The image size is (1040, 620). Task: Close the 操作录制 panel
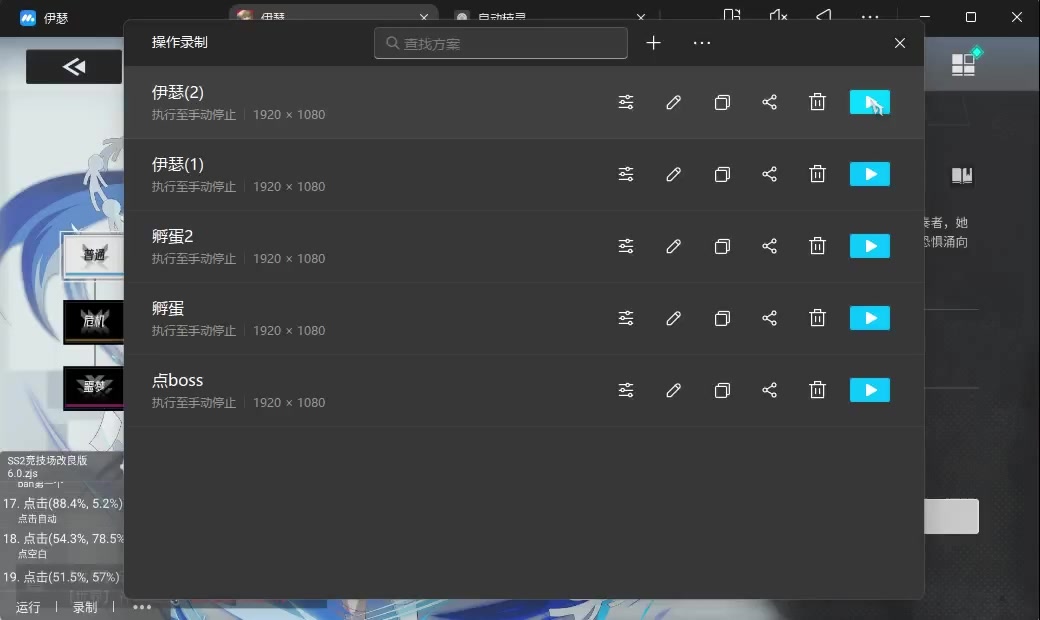tap(900, 43)
